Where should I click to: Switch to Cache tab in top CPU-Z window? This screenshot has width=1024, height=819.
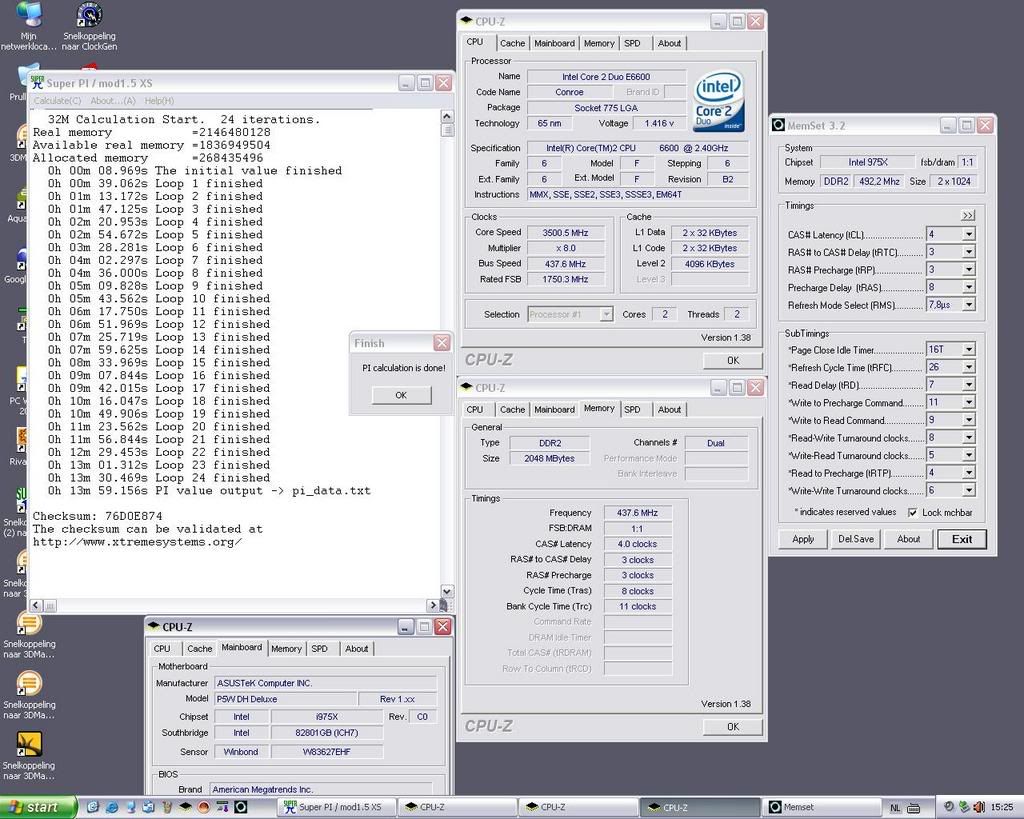[x=512, y=43]
